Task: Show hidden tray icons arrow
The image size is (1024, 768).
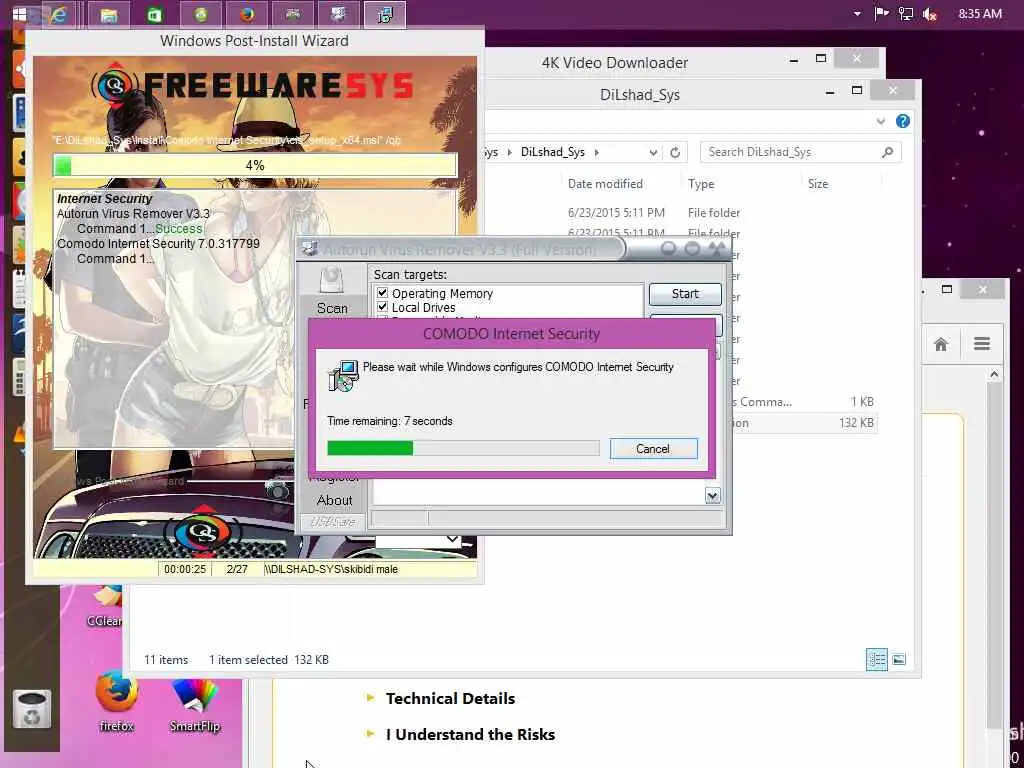Action: pyautogui.click(x=857, y=14)
